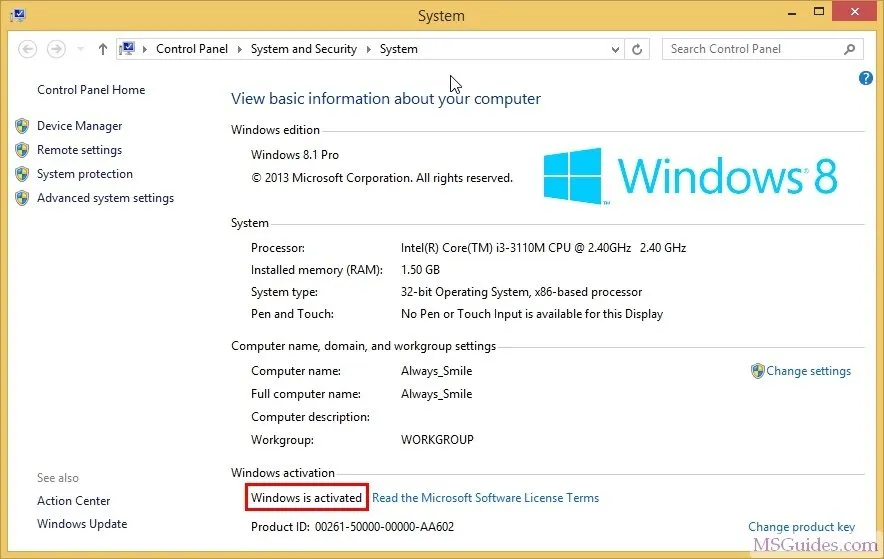Expand the arrow after System and Security

[368, 50]
